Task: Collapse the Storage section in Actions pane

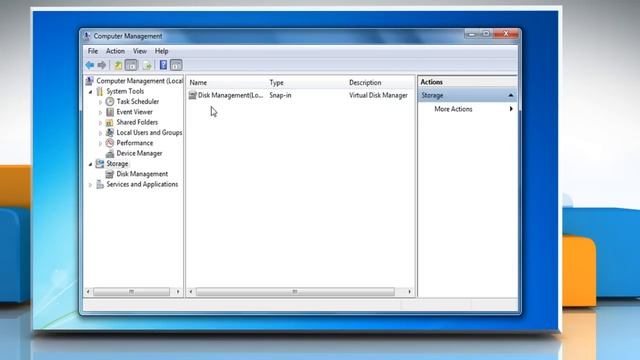Action: tap(511, 95)
